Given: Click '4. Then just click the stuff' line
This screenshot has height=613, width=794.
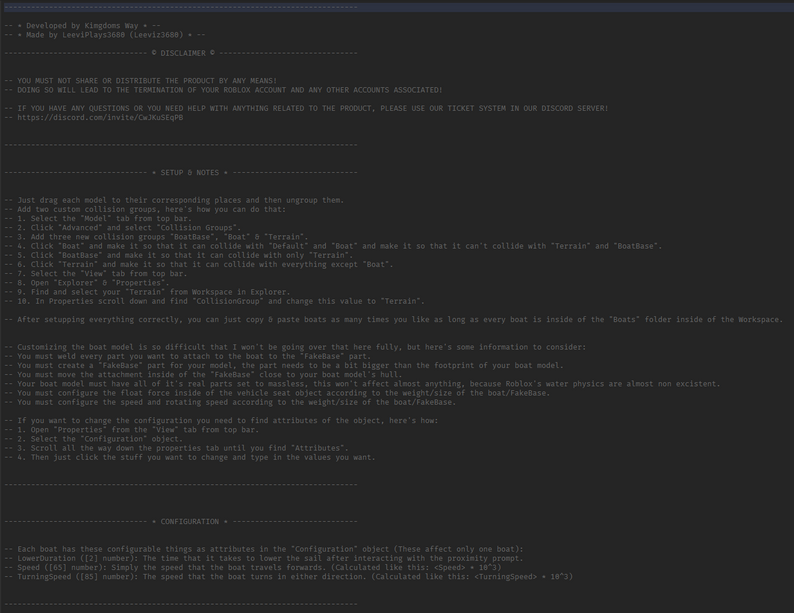Looking at the screenshot, I should click(190, 457).
